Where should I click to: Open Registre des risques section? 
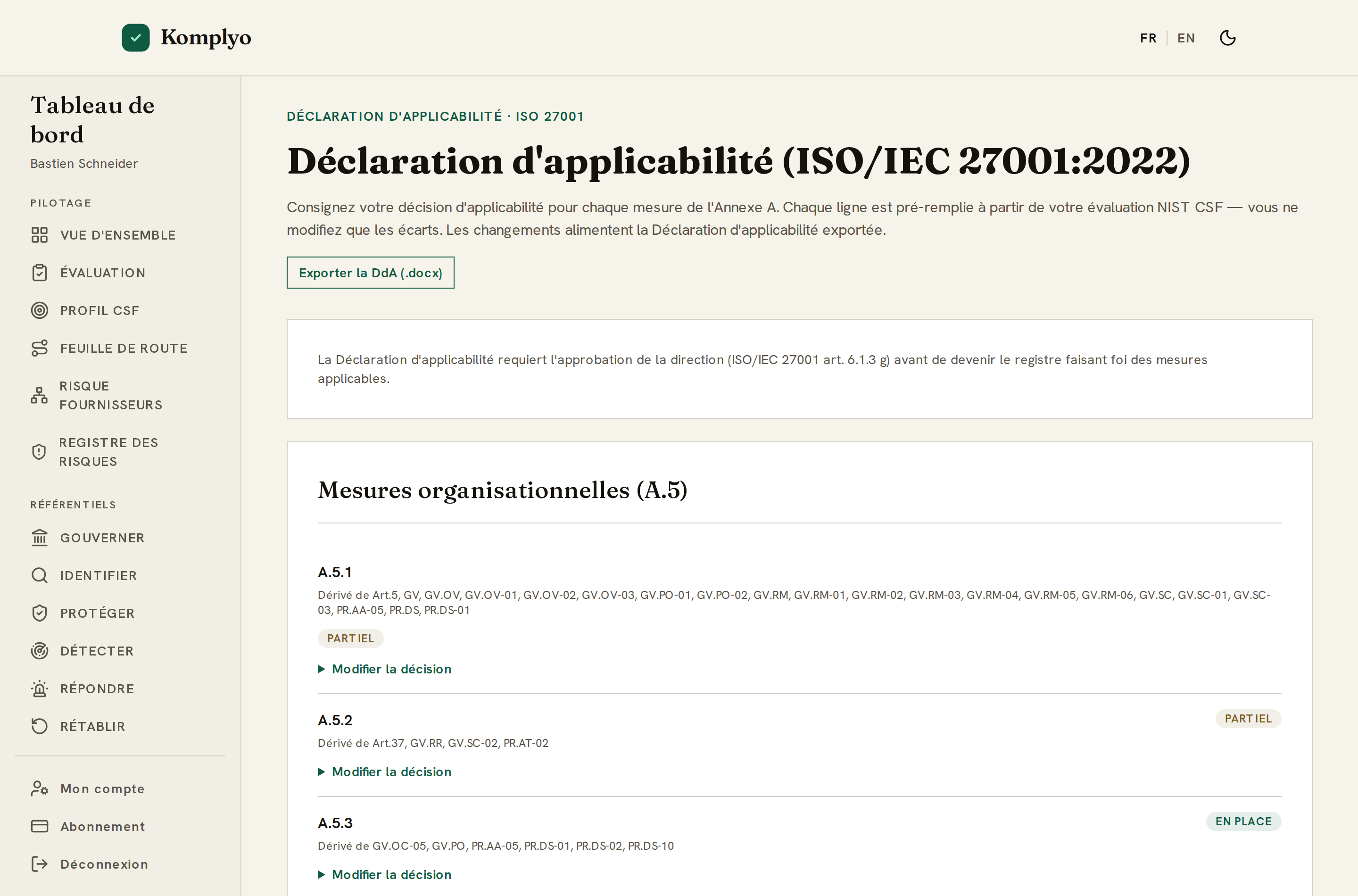(108, 452)
